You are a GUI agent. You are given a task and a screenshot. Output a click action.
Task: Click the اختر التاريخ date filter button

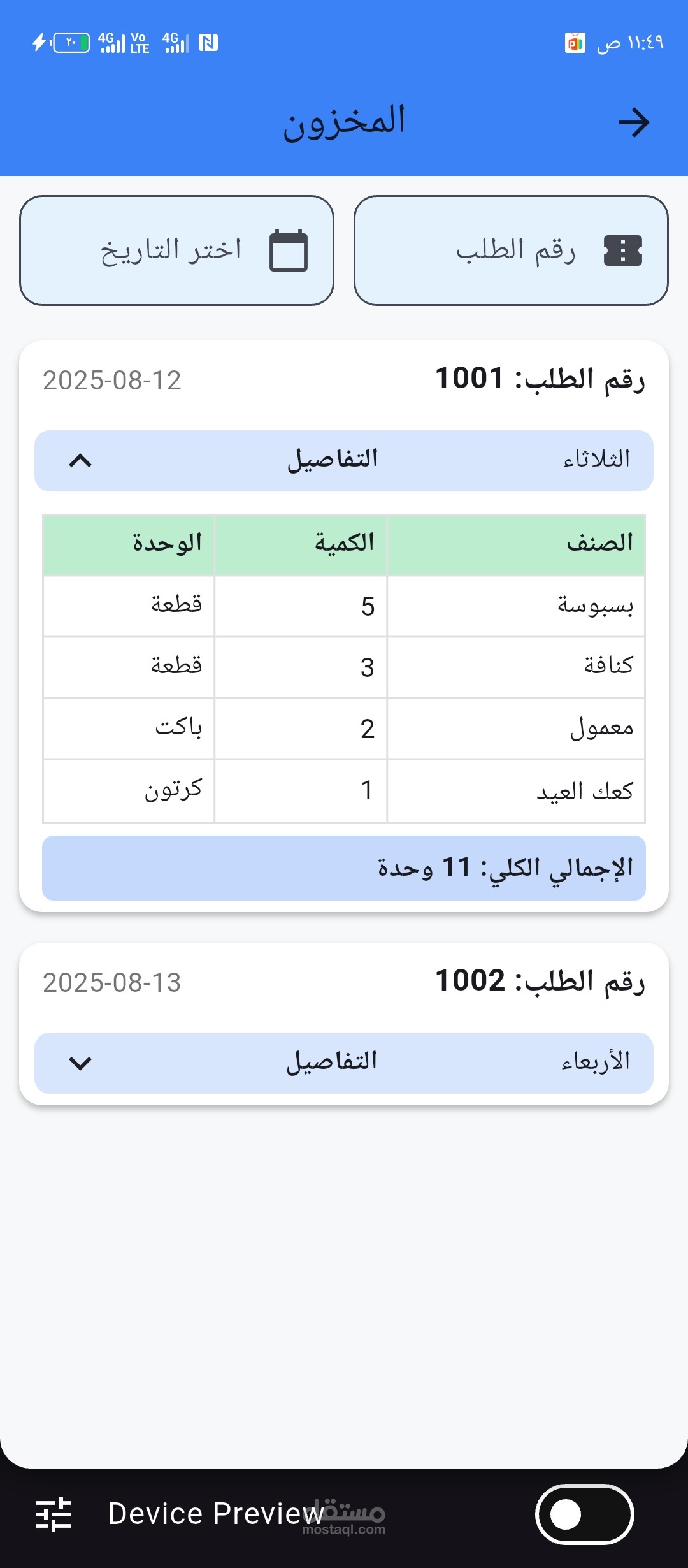click(x=176, y=250)
